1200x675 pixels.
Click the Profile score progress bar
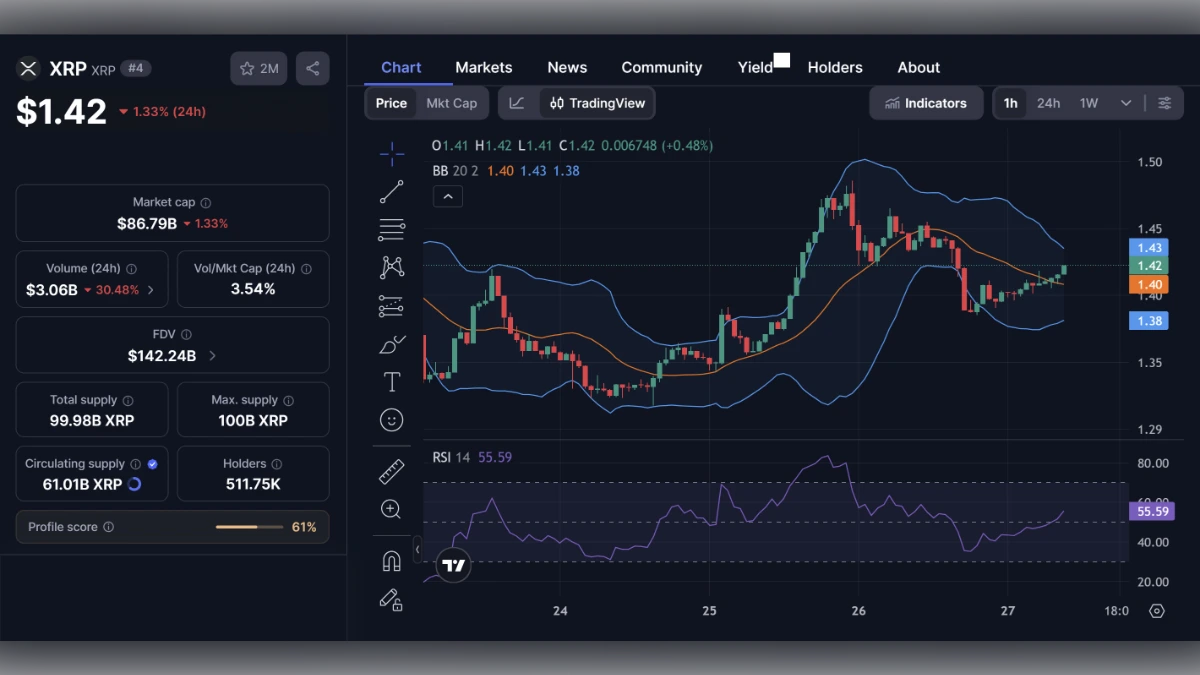(x=249, y=527)
